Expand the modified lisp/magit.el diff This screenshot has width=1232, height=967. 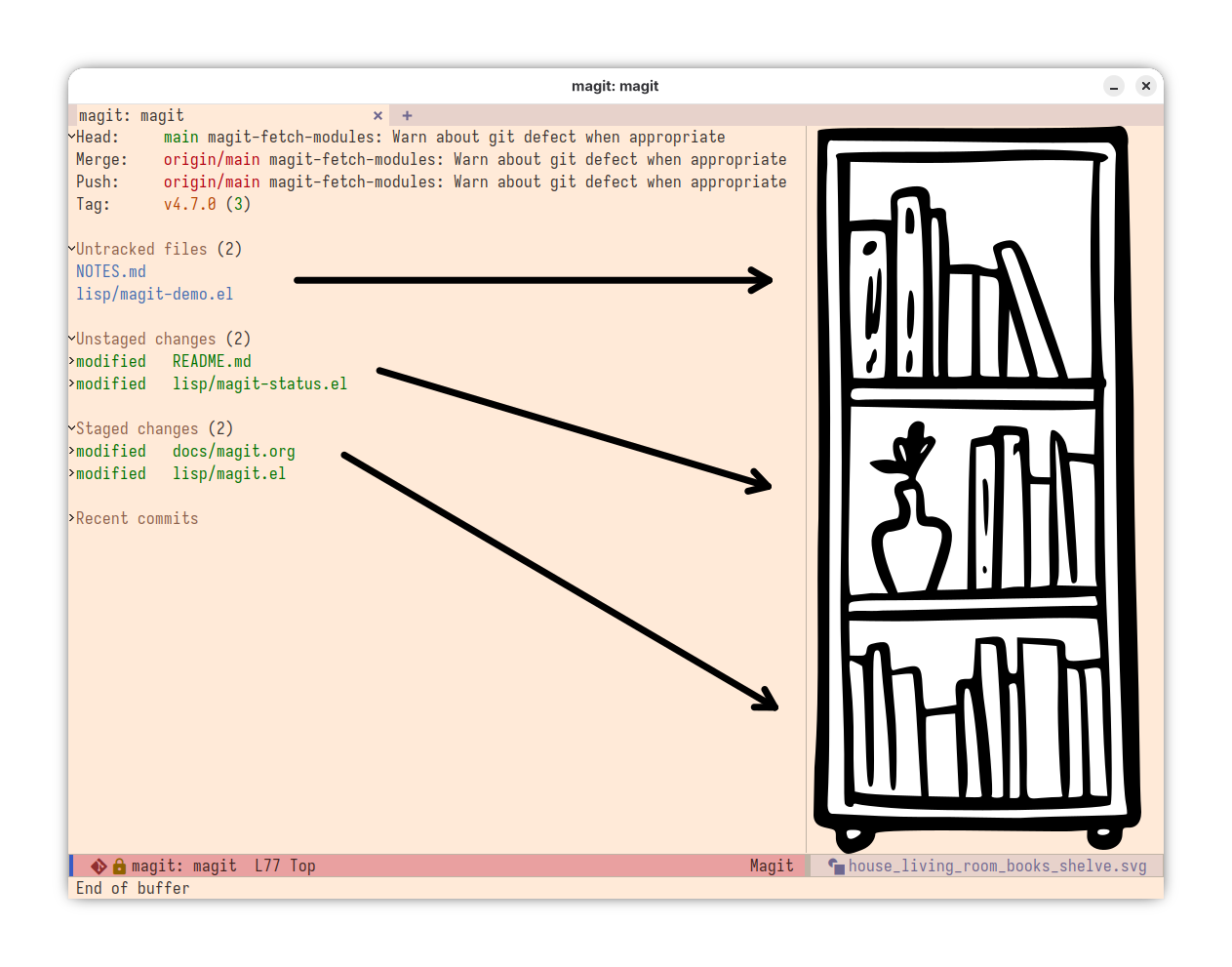click(72, 473)
